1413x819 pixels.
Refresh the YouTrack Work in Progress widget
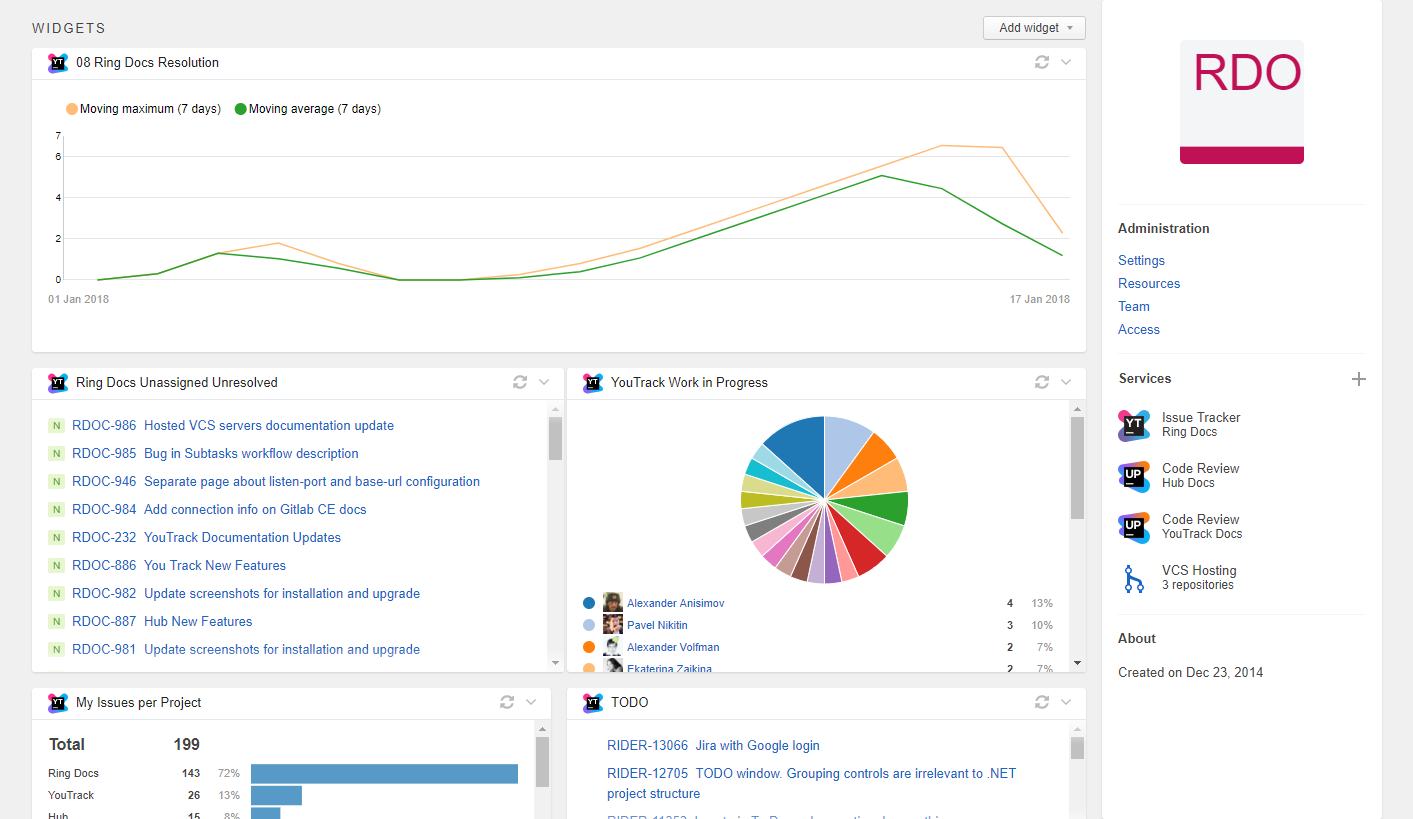[x=1042, y=382]
